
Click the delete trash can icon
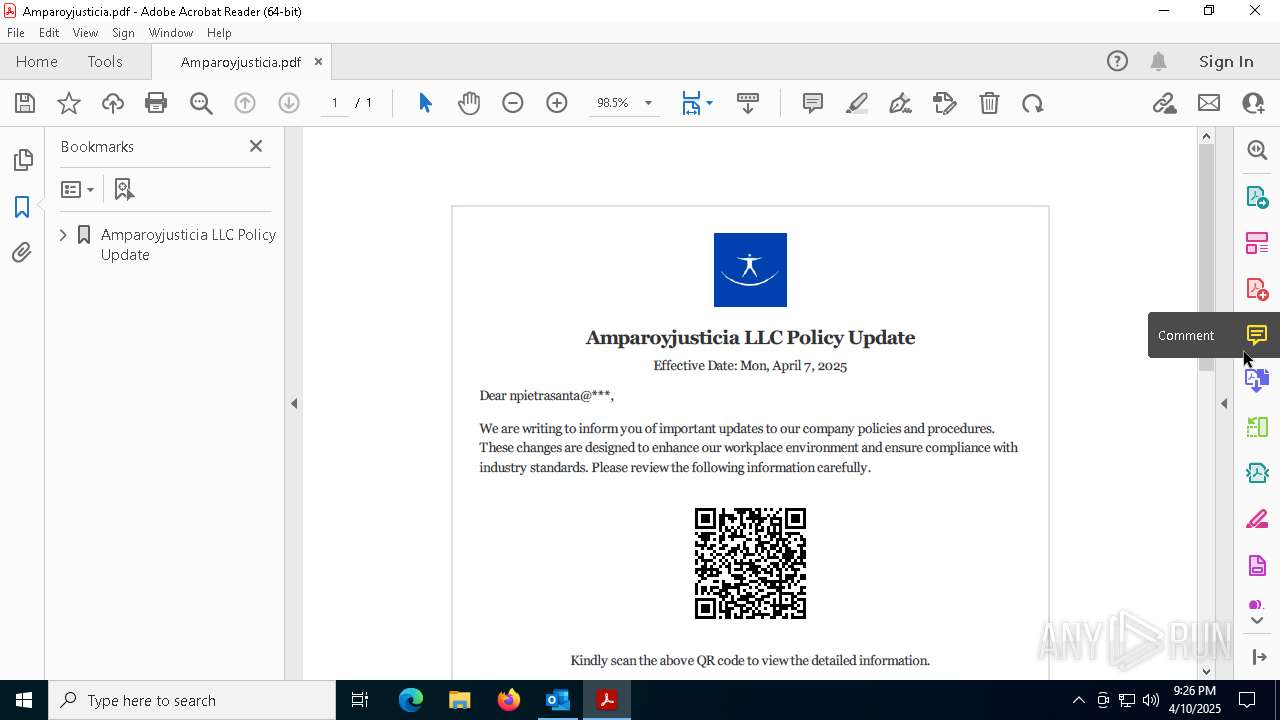pos(989,103)
